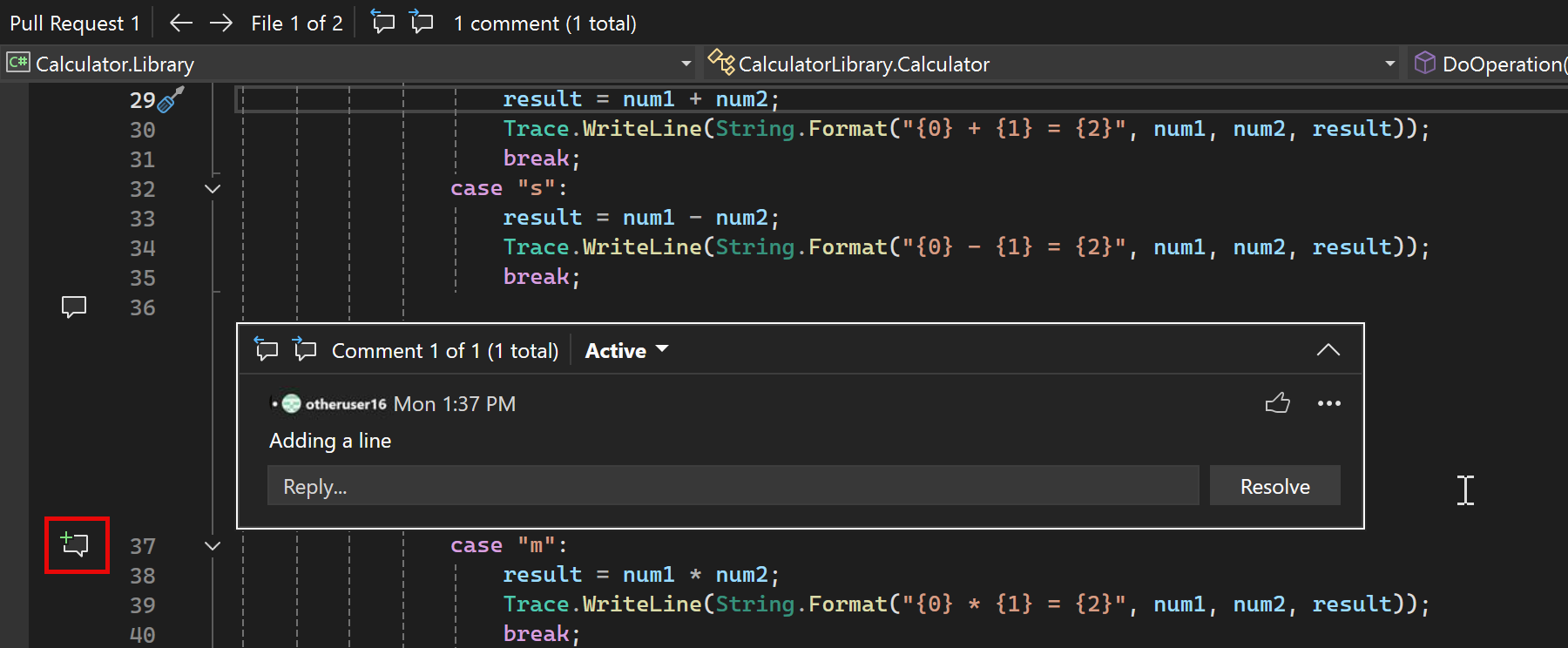Screen dimensions: 1568x648
Task: Go to next comment inside comment box
Action: 305,350
